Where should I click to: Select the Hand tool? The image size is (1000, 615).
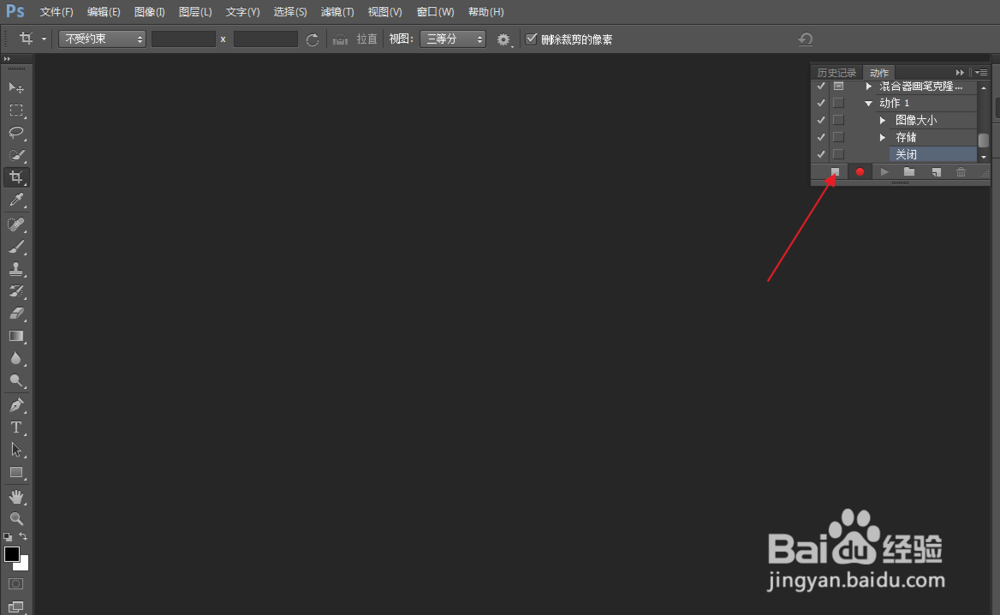tap(17, 496)
